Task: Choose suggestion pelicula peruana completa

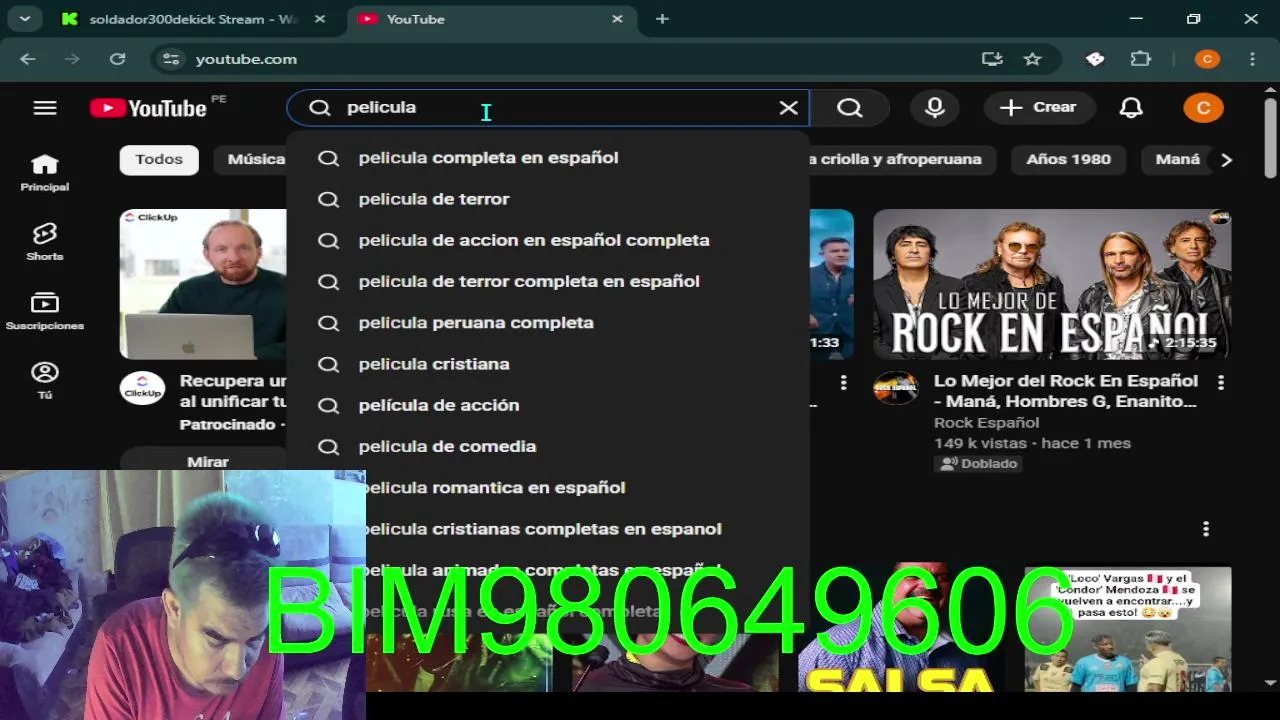Action: click(548, 323)
